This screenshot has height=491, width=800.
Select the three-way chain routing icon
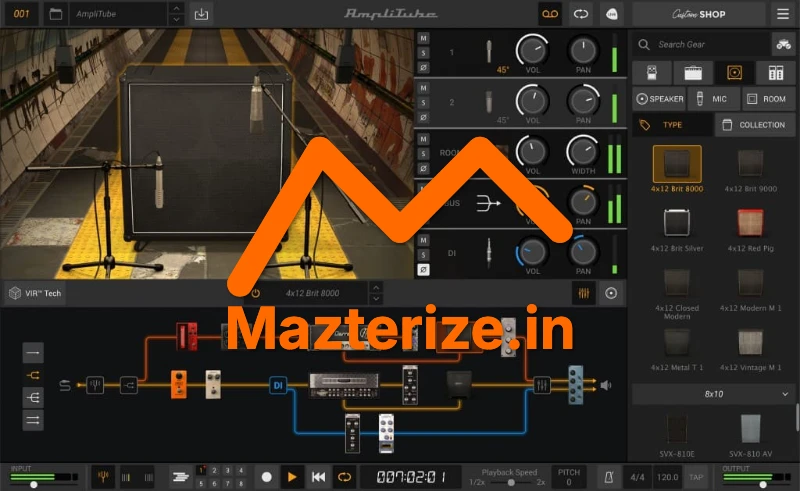[33, 398]
